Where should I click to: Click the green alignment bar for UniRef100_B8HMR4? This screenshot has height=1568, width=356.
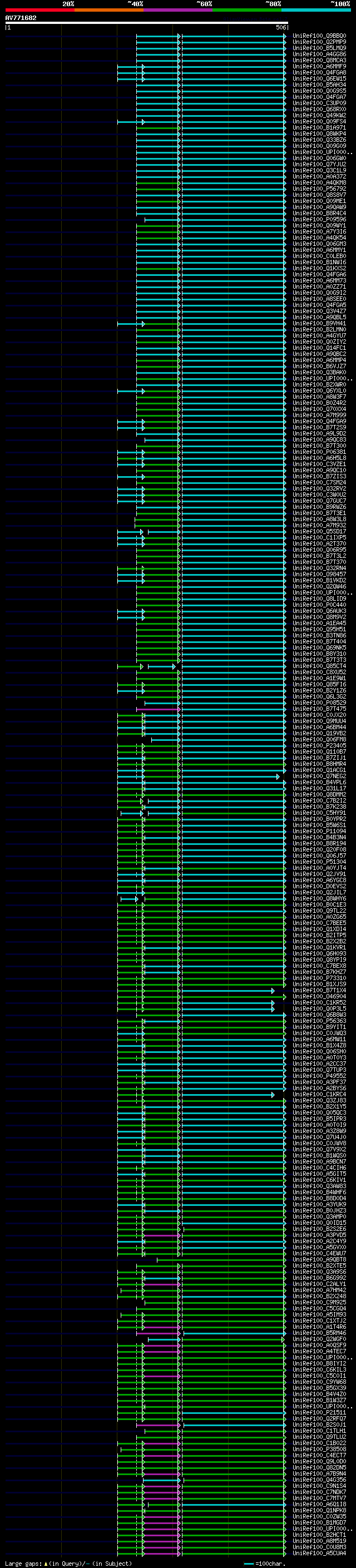[x=201, y=764]
